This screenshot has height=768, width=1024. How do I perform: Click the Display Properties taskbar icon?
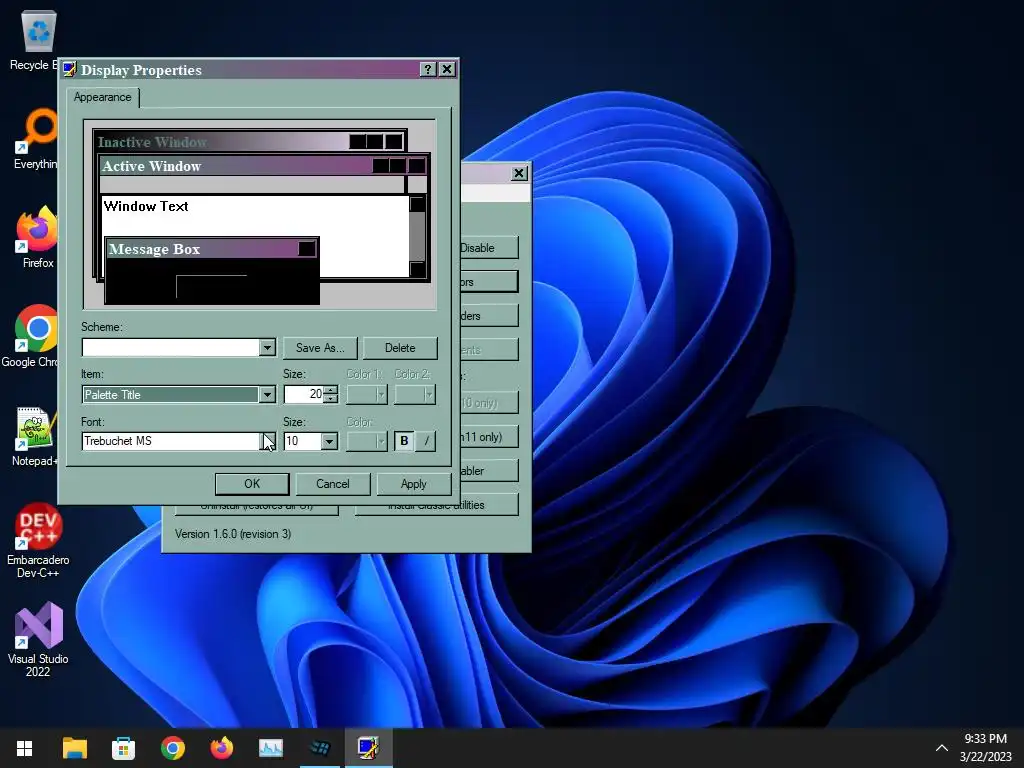tap(369, 748)
